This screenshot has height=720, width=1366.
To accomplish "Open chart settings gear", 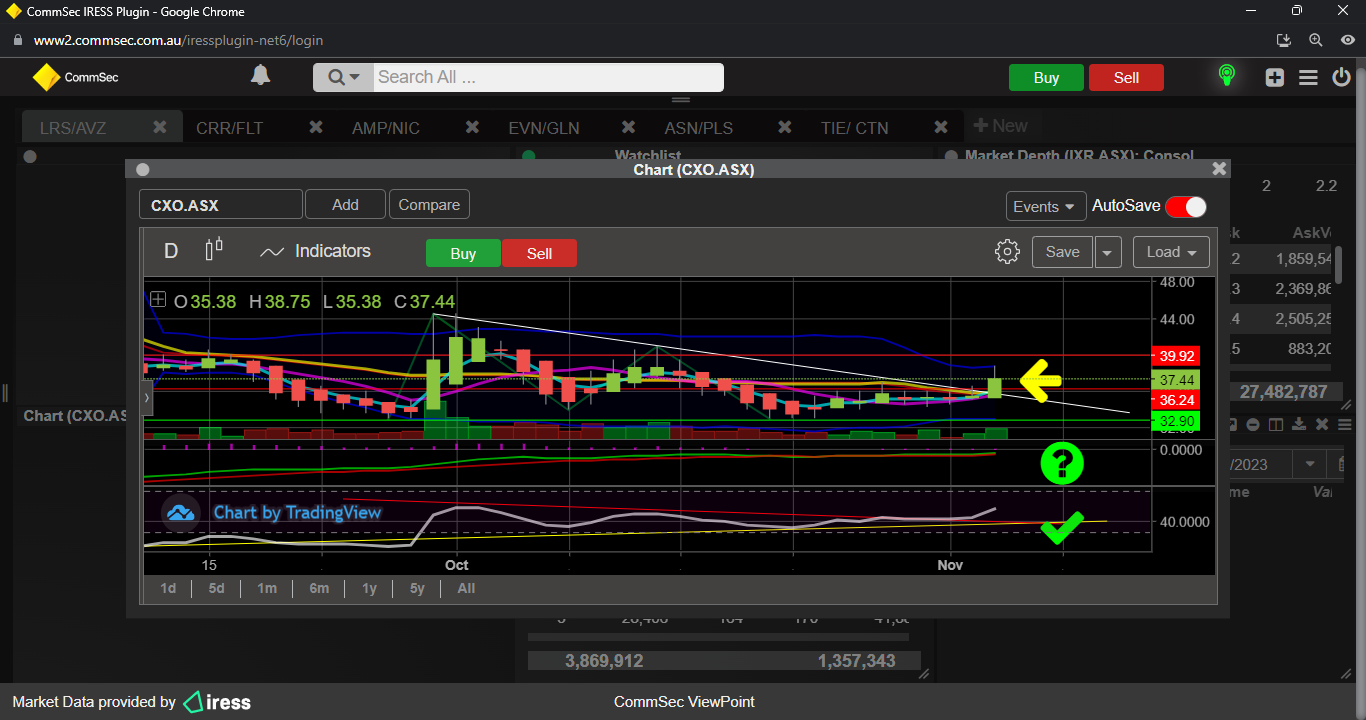I will [1007, 252].
